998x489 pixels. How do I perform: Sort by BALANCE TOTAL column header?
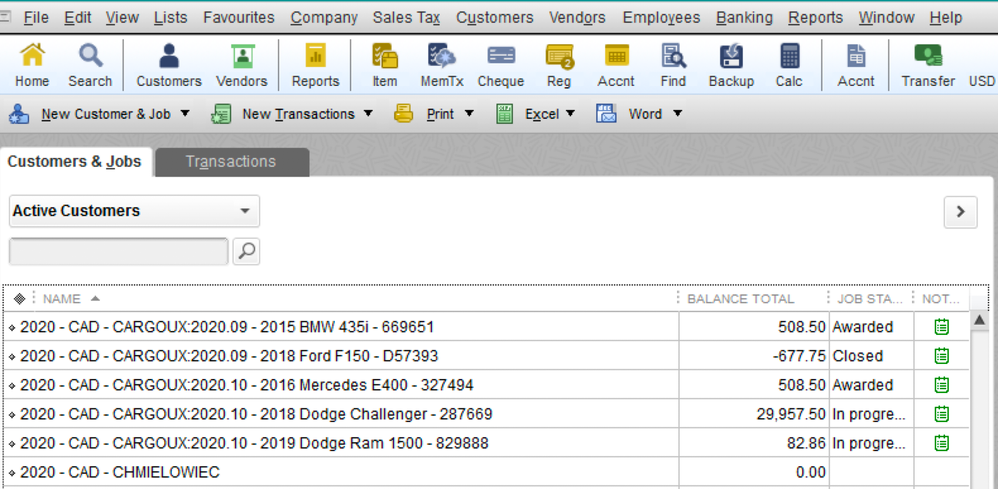(x=740, y=299)
